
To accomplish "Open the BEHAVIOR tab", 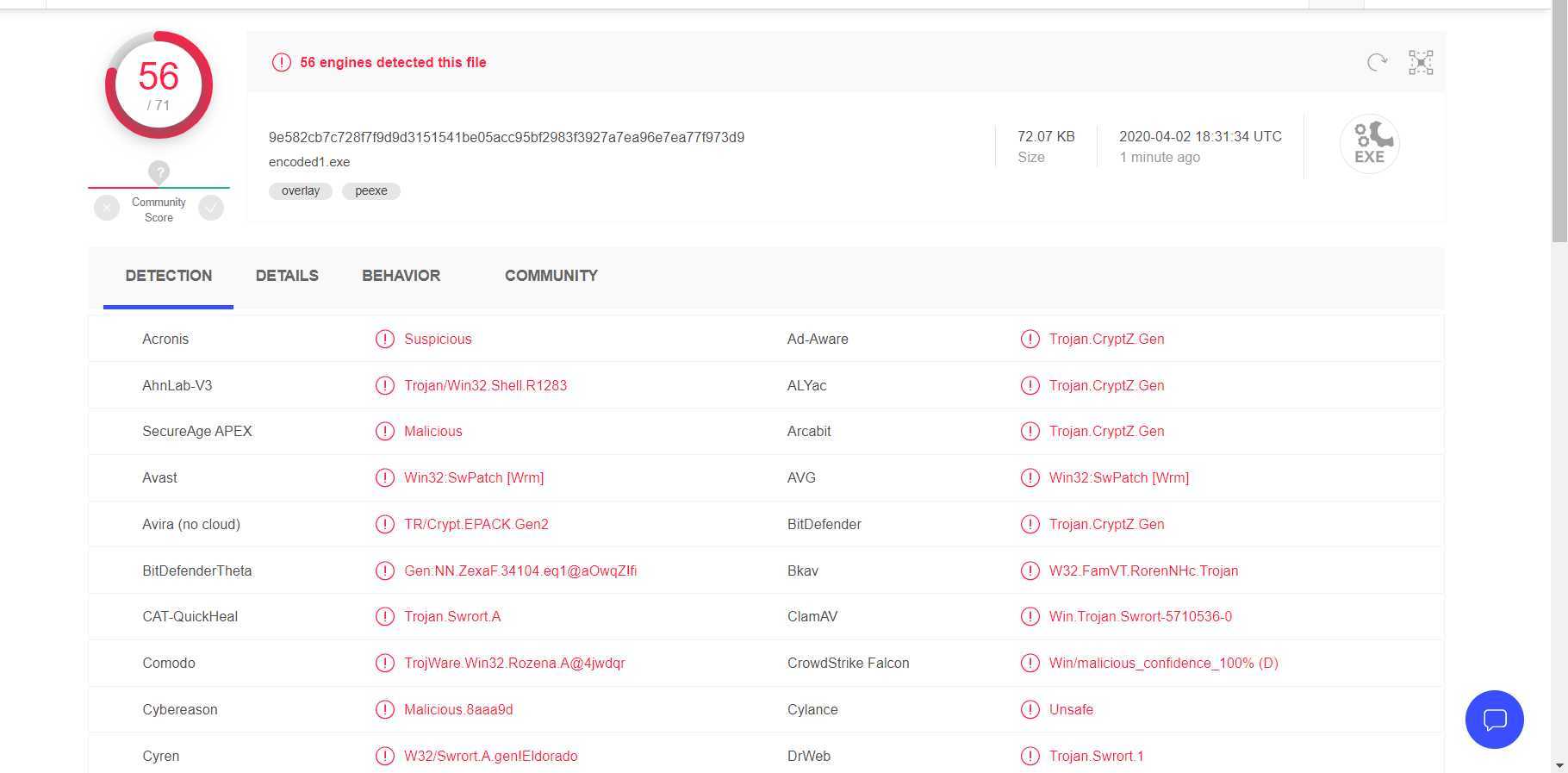I will (401, 276).
